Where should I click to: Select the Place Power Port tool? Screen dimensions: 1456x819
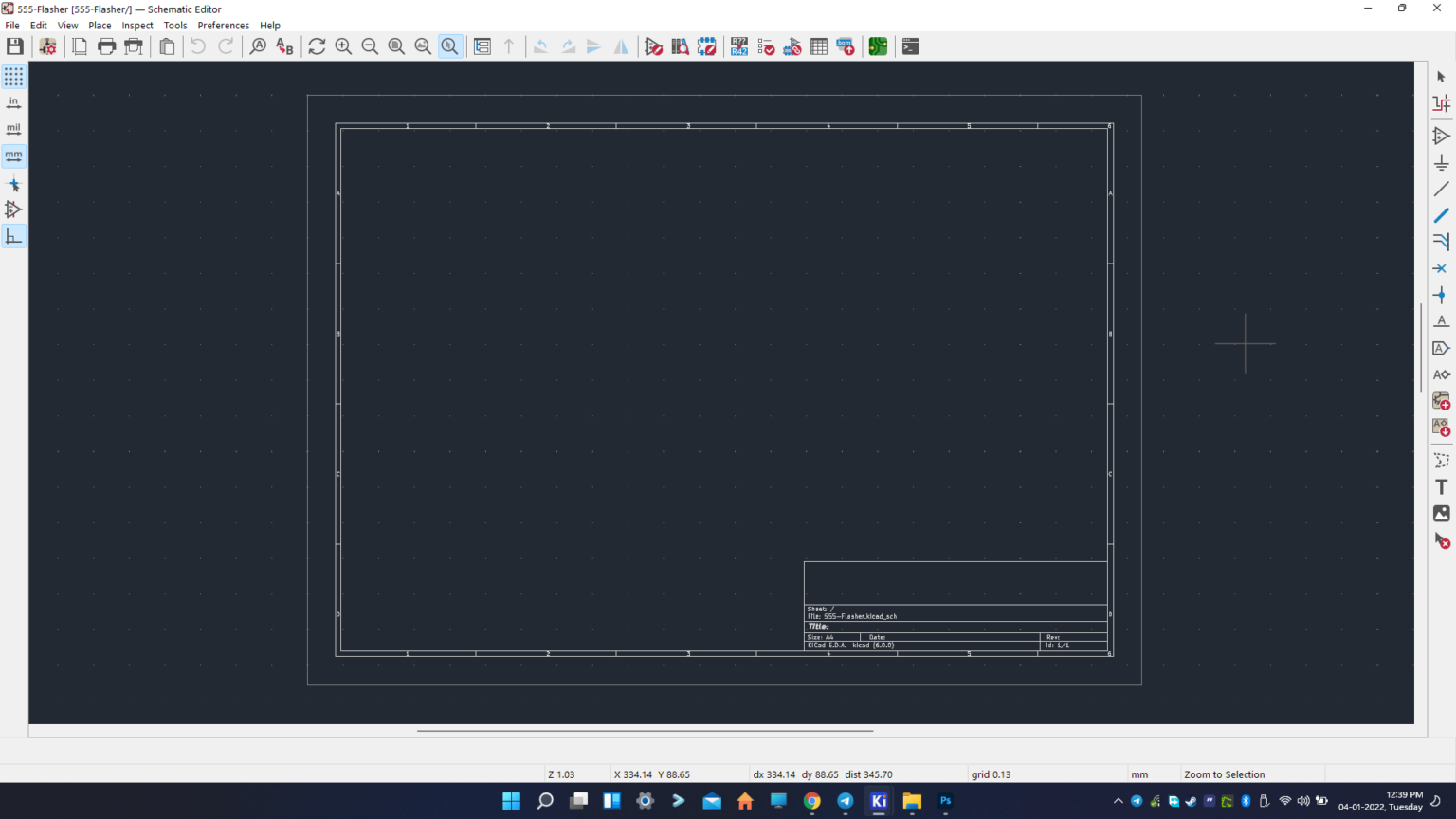pyautogui.click(x=1442, y=162)
